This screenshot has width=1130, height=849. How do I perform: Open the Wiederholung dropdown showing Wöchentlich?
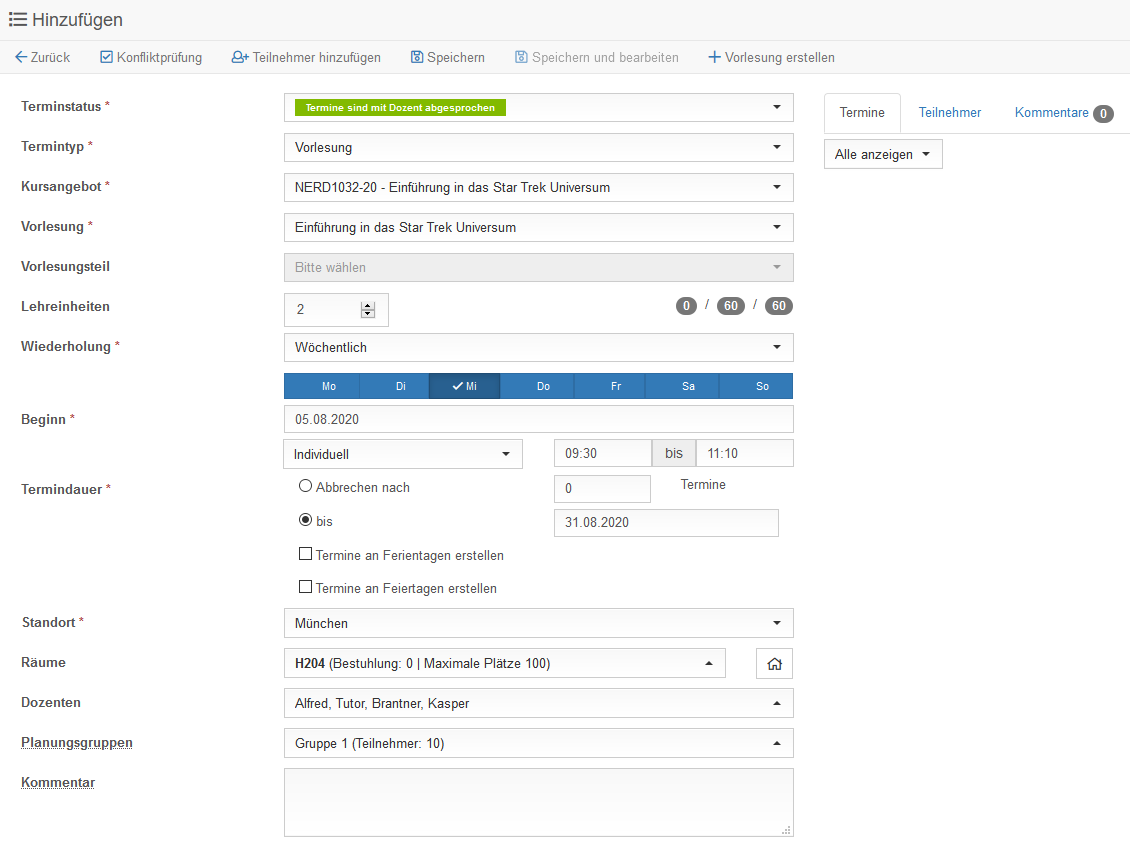point(538,347)
